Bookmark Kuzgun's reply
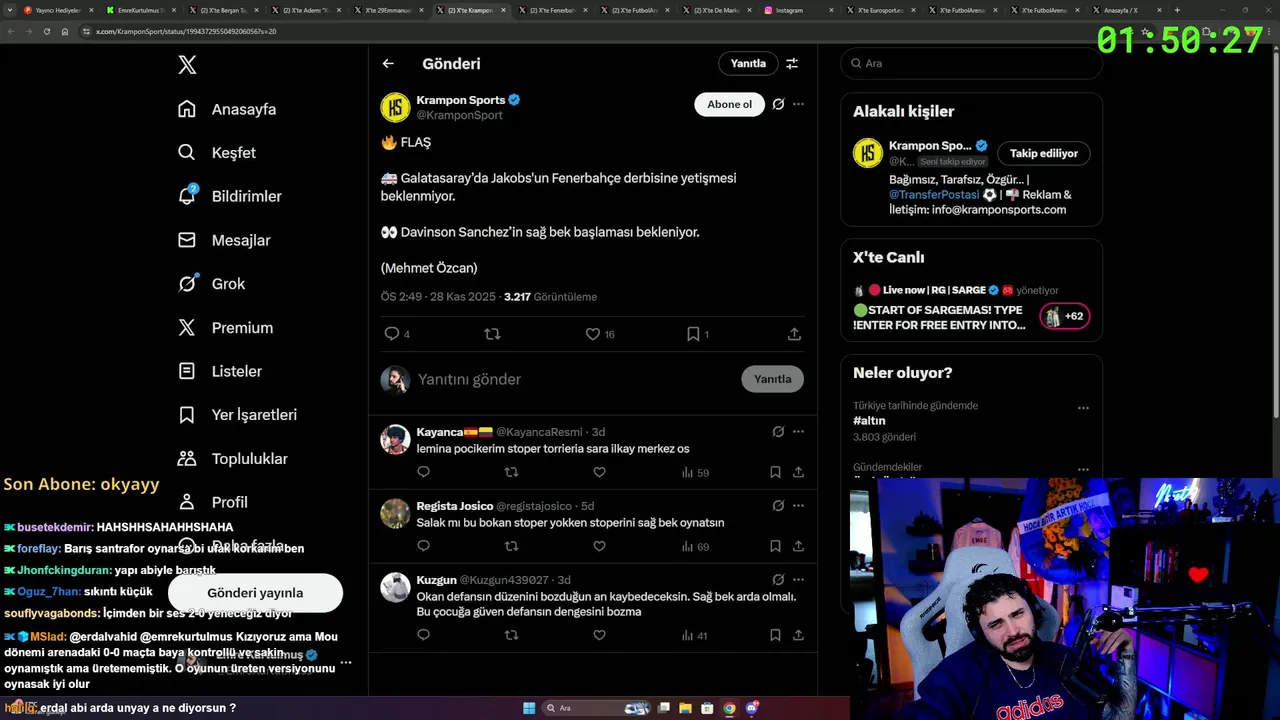Viewport: 1280px width, 720px height. pyautogui.click(x=775, y=635)
